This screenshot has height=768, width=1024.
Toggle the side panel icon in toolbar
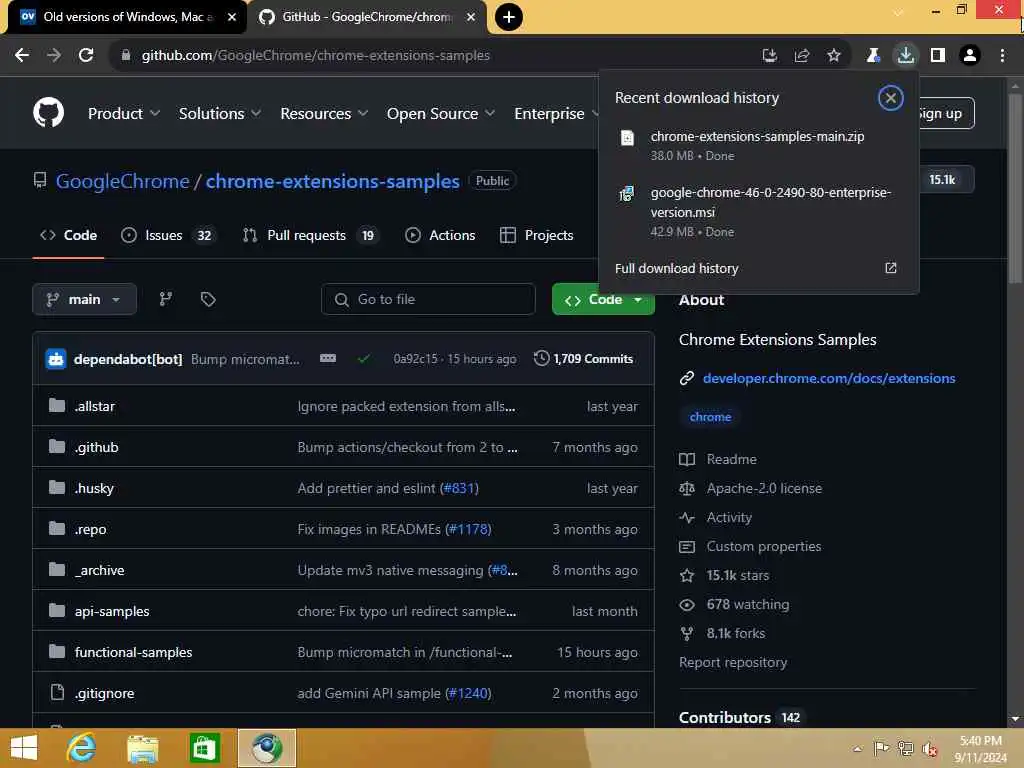click(x=938, y=56)
